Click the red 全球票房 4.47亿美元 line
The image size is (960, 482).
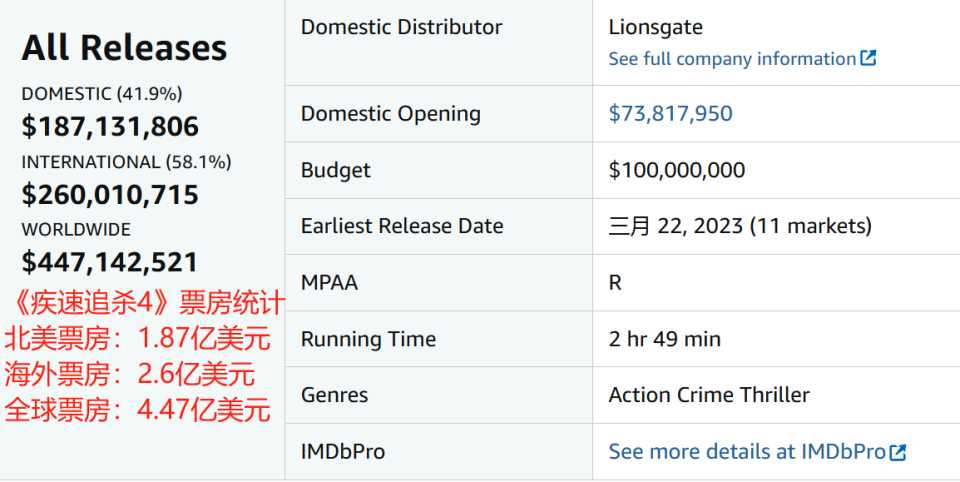pyautogui.click(x=137, y=410)
